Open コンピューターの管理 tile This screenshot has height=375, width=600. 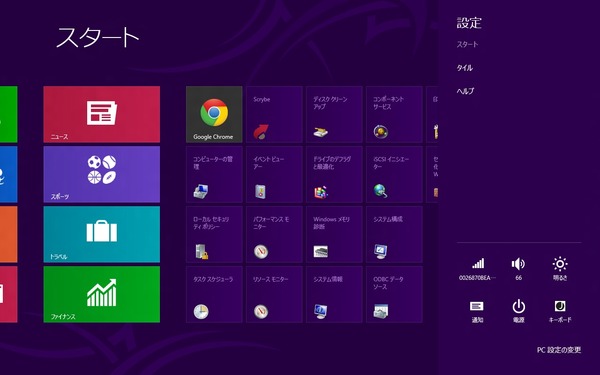pos(214,174)
